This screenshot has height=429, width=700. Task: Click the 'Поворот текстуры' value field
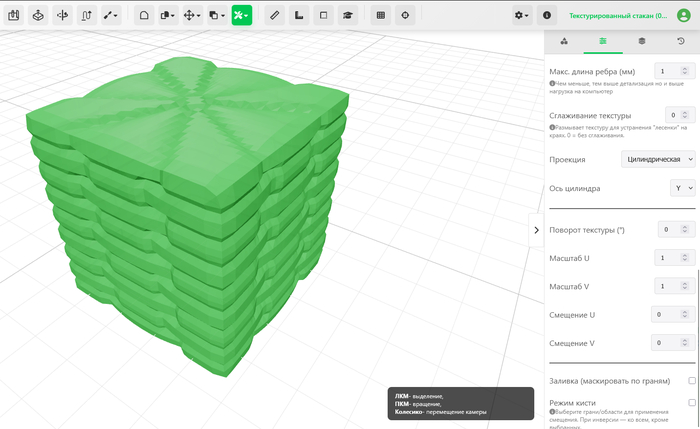pos(676,229)
